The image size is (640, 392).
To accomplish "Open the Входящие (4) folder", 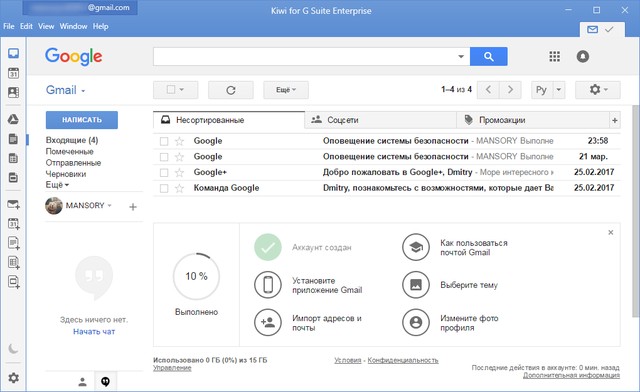I will click(x=72, y=140).
